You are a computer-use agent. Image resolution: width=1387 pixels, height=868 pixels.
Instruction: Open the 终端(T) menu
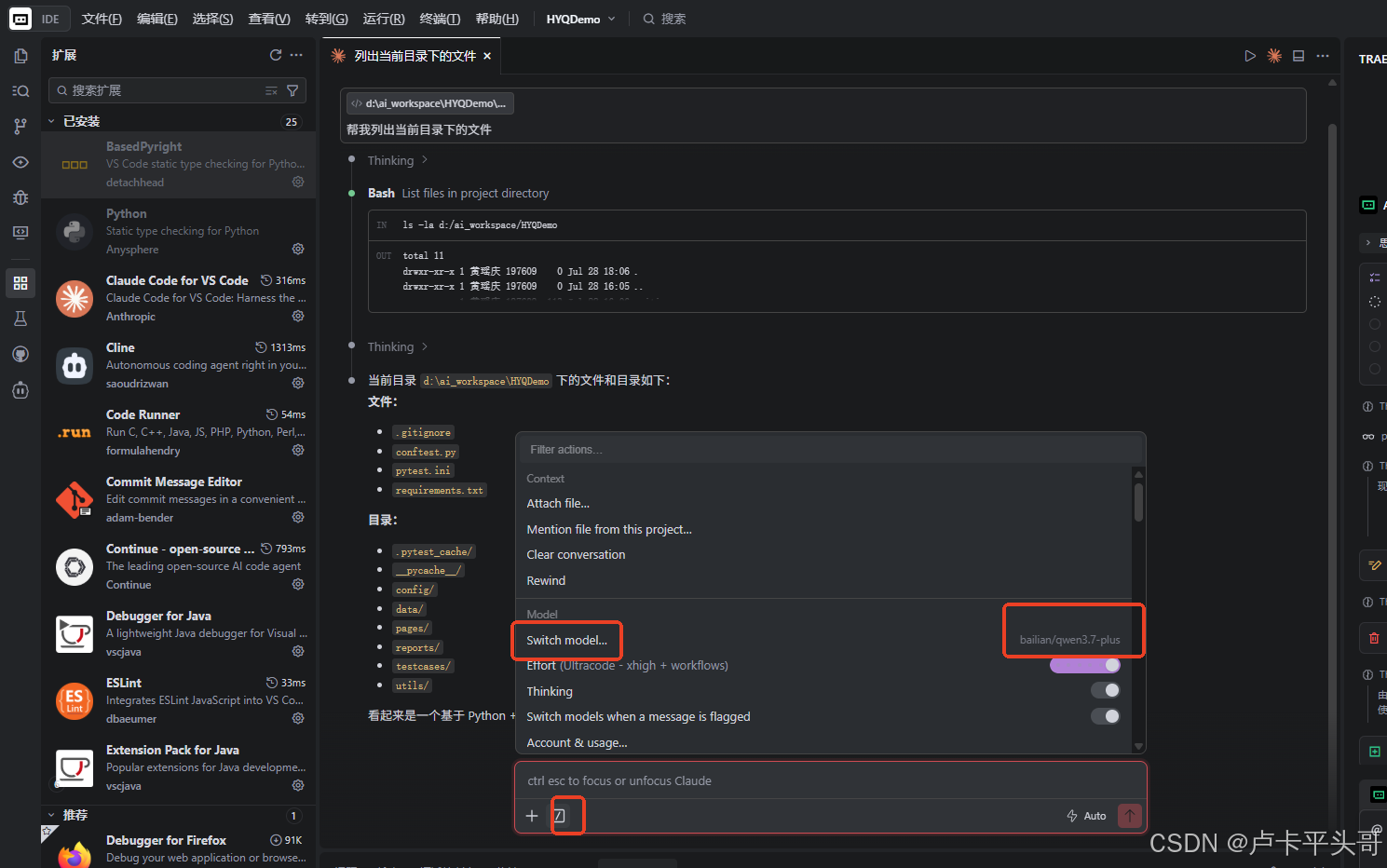pos(440,19)
